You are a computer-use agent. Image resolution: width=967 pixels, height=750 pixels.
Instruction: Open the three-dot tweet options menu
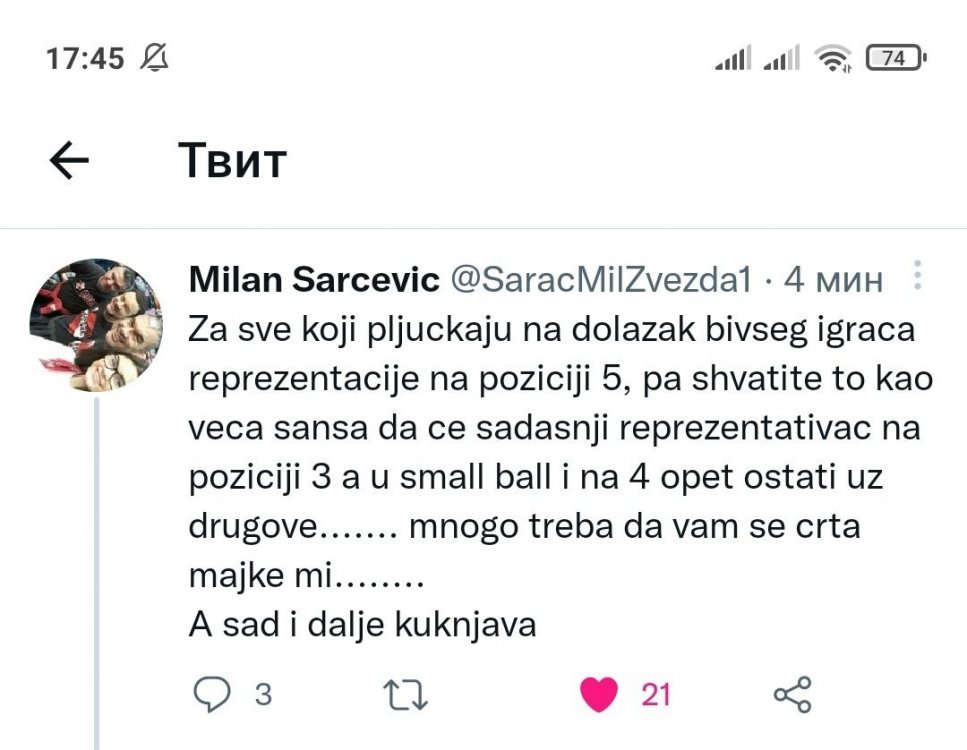918,276
